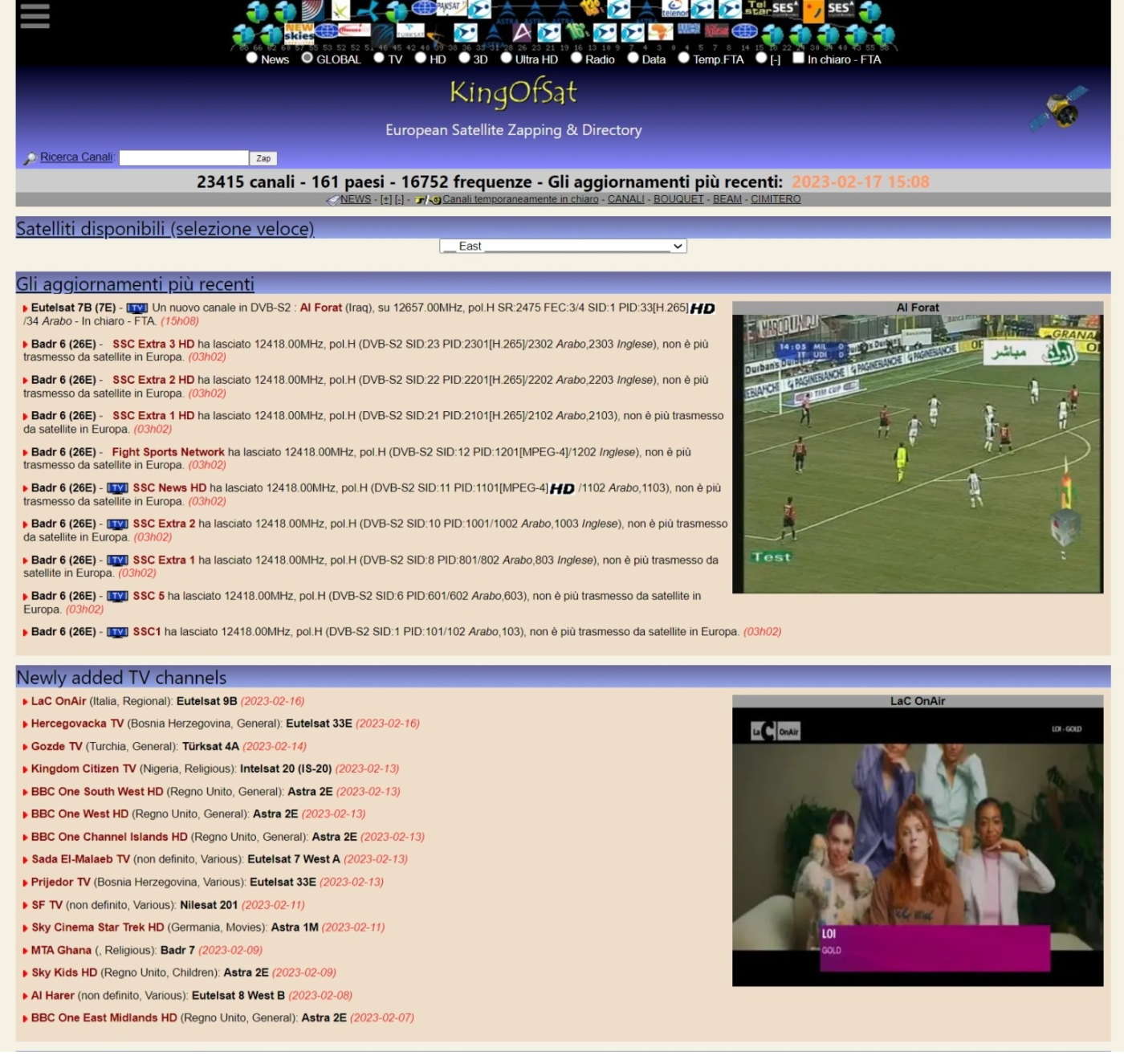This screenshot has height=1064, width=1124.
Task: Click the orange Africa map satellite icon
Action: (661, 32)
